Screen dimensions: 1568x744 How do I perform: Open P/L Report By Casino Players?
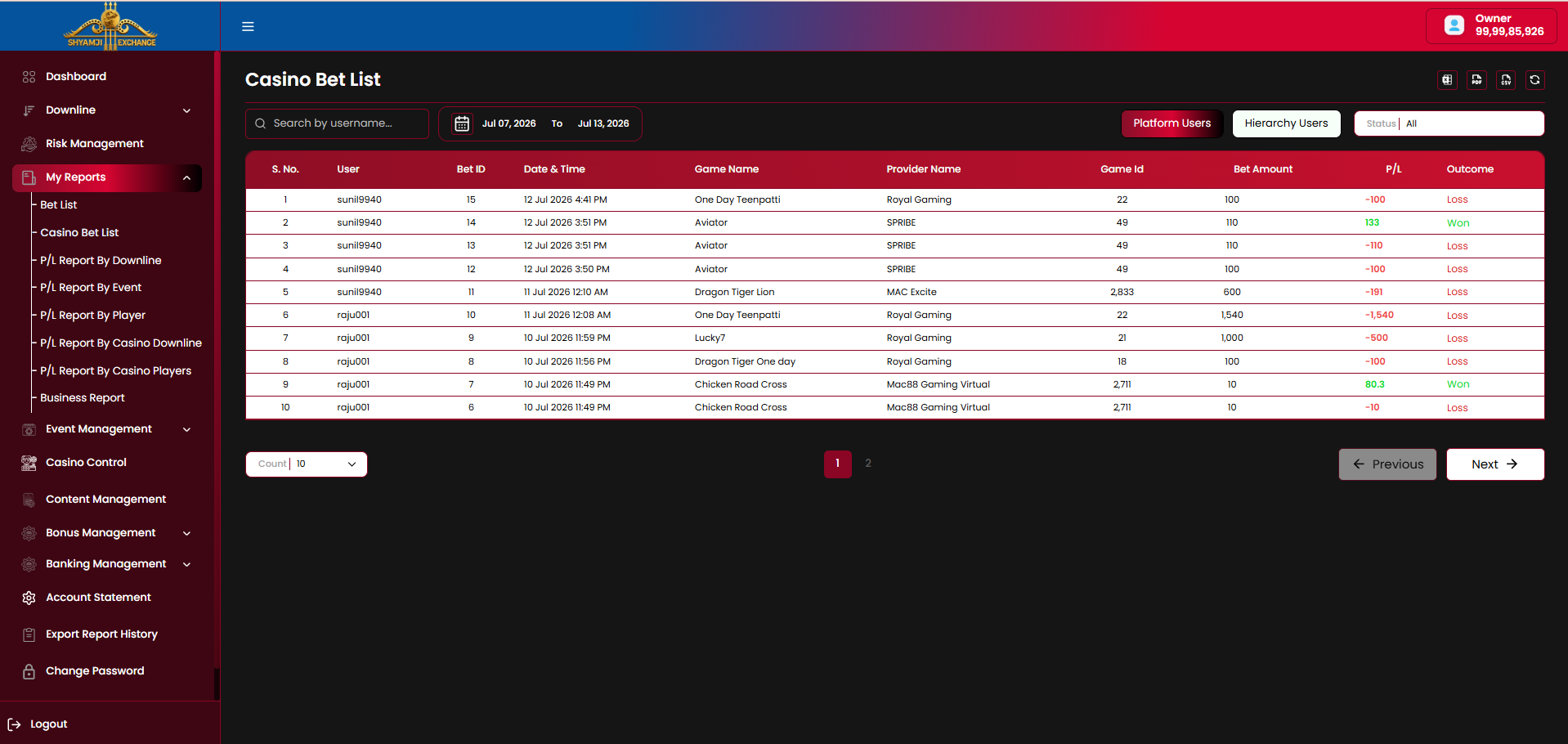click(115, 371)
